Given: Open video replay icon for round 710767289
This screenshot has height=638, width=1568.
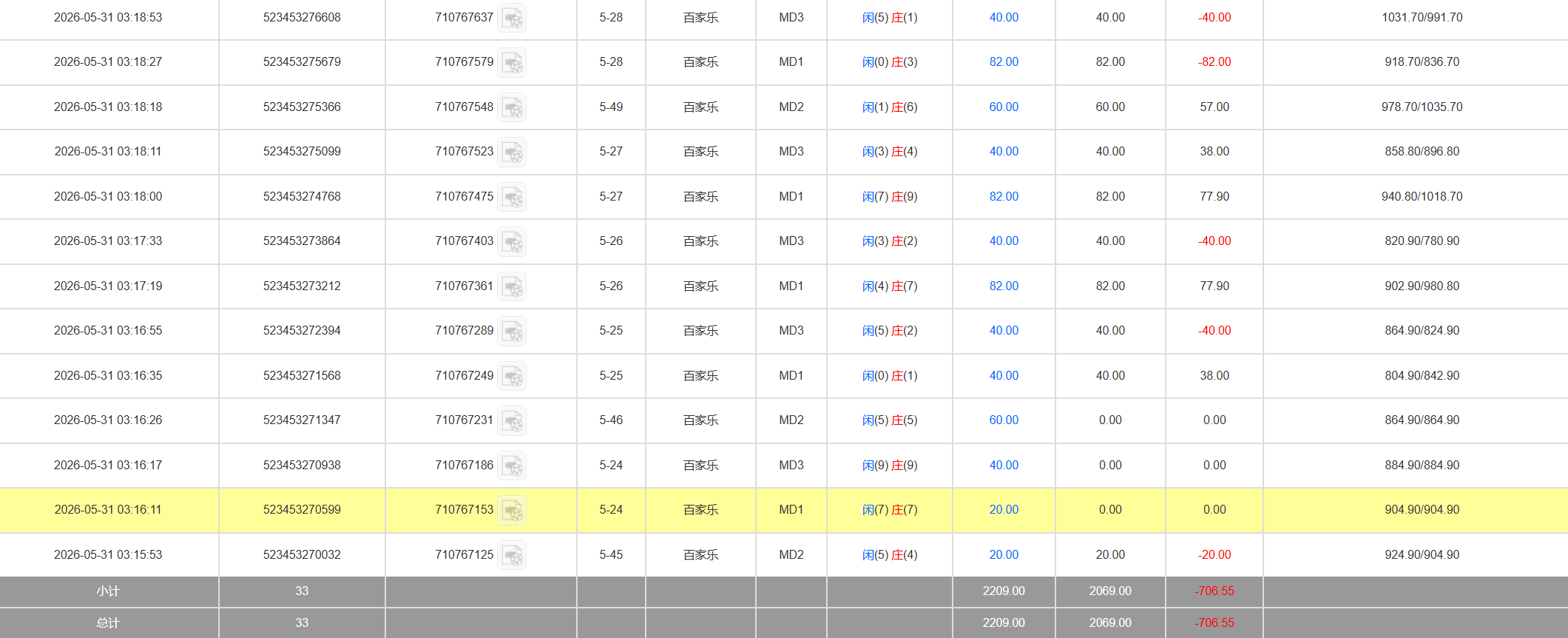Looking at the screenshot, I should click(x=512, y=331).
